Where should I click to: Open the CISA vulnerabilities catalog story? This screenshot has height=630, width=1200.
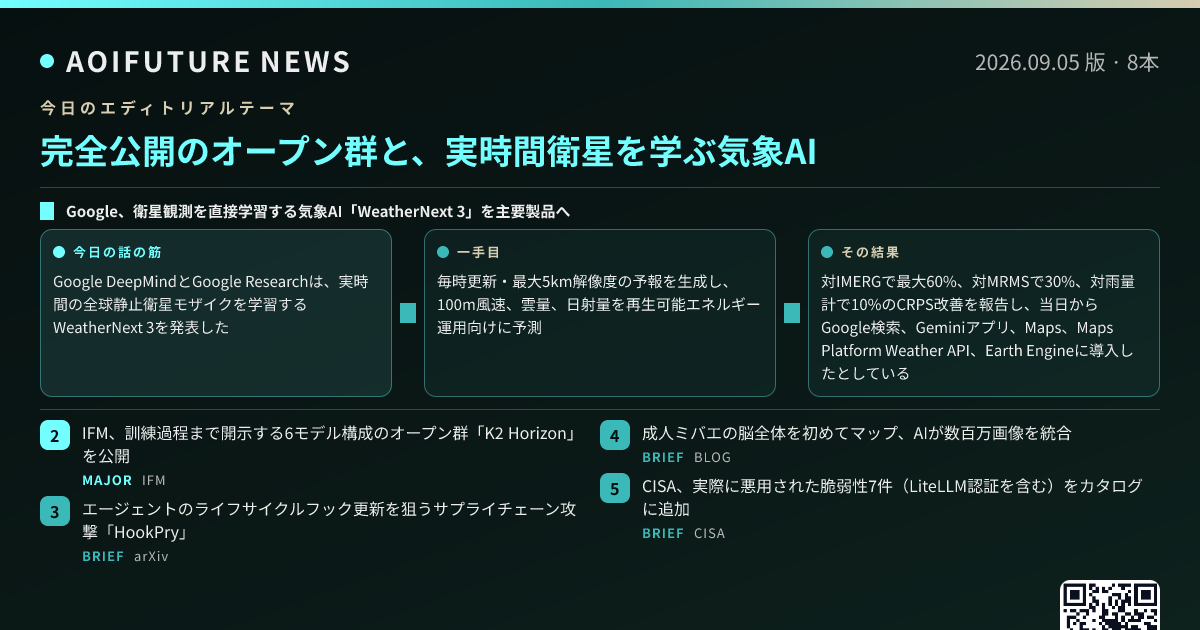pyautogui.click(x=892, y=497)
